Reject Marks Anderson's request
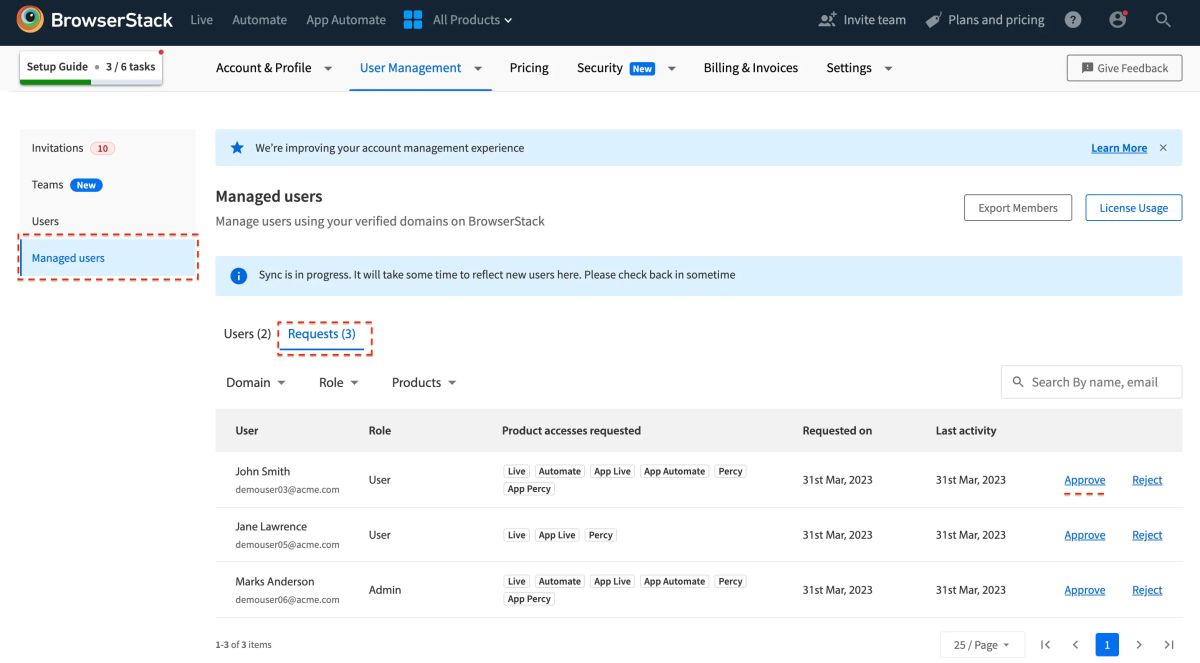 click(x=1147, y=590)
